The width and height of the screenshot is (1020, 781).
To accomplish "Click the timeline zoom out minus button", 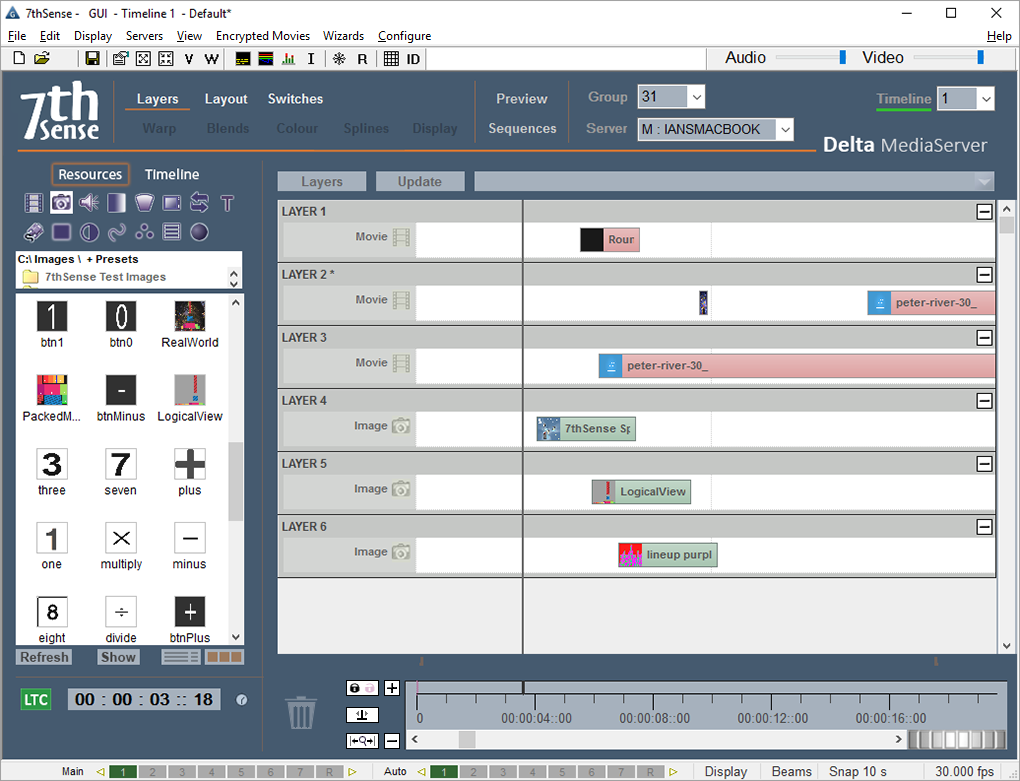I will (392, 741).
